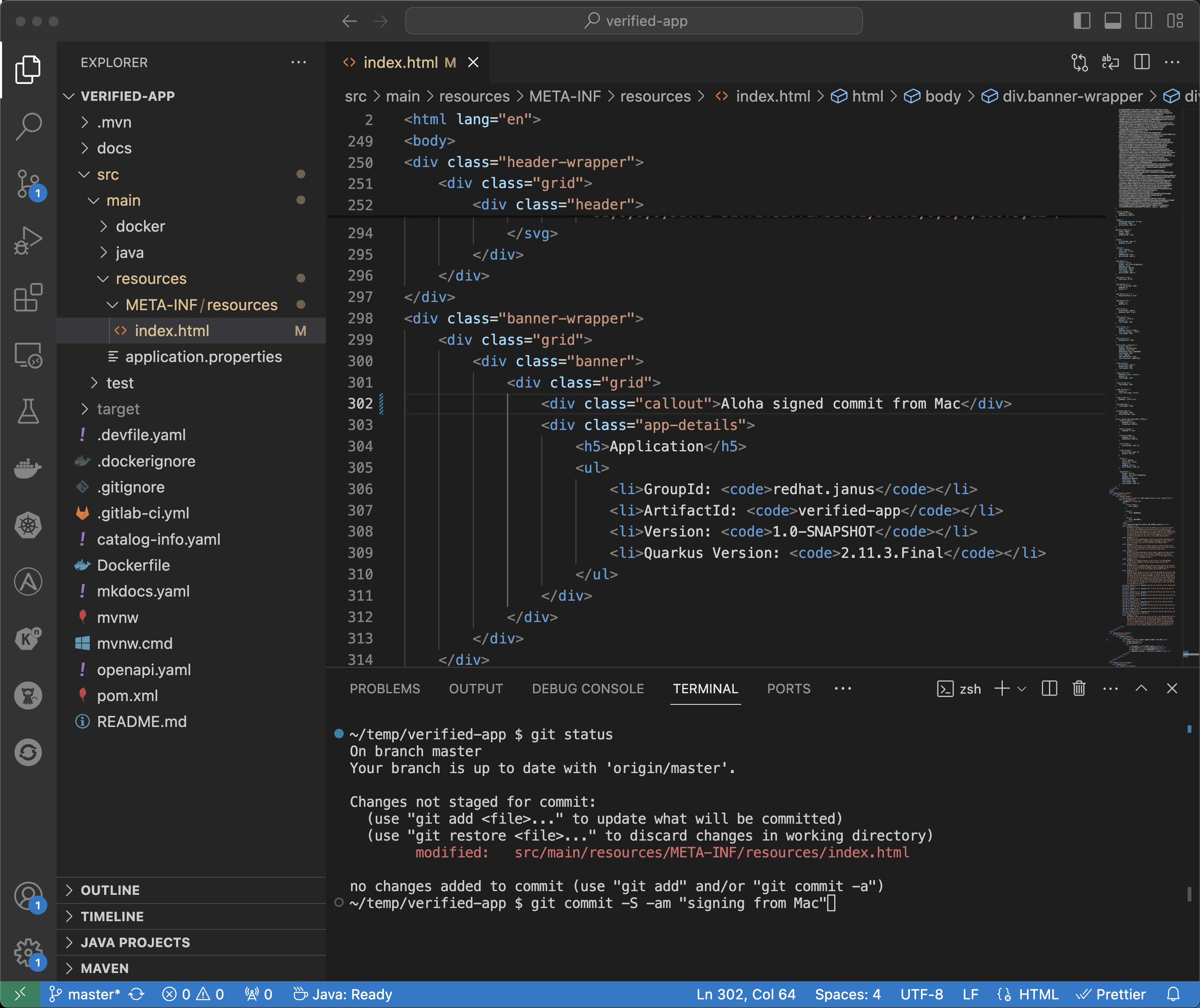Viewport: 1200px width, 1008px height.
Task: Open the Docker sidebar icon
Action: (28, 468)
